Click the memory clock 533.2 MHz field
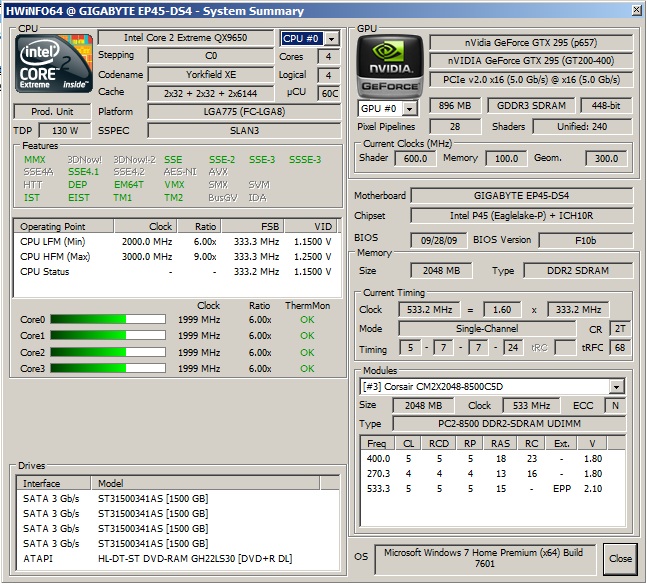 pos(429,310)
